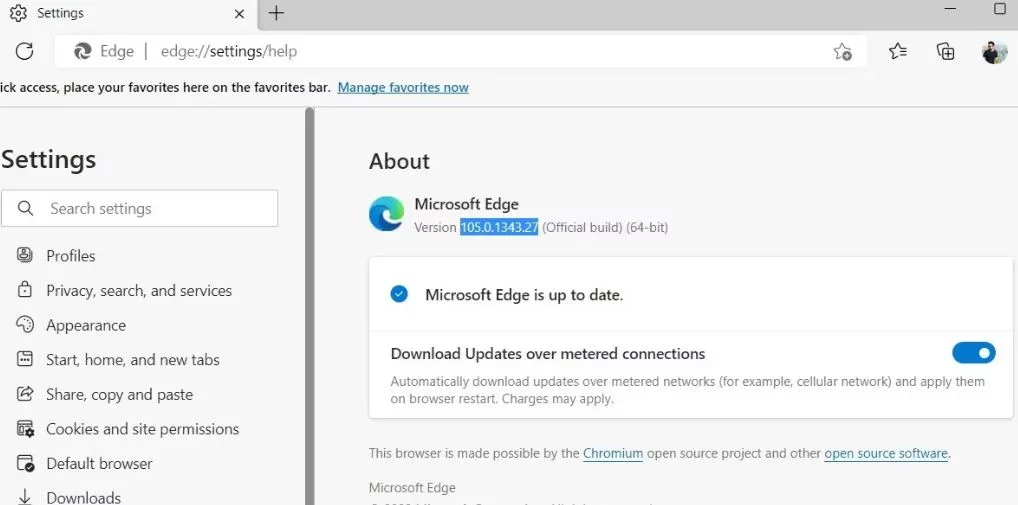Screen dimensions: 1018x505
Task: Click the Edge logo in the address bar
Action: 82,51
